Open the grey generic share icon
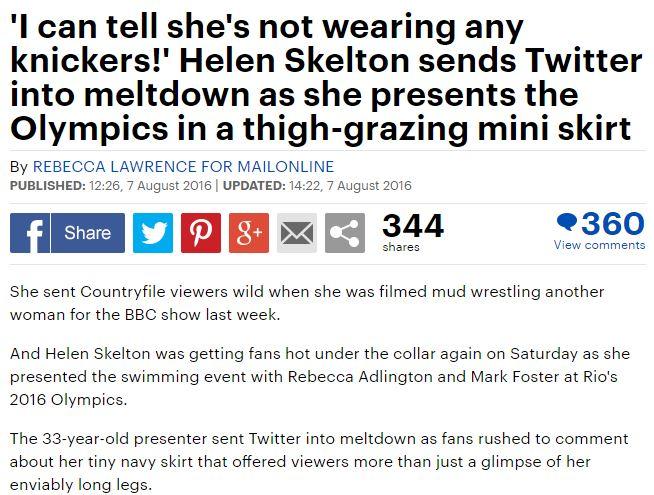This screenshot has width=654, height=495. [x=345, y=233]
